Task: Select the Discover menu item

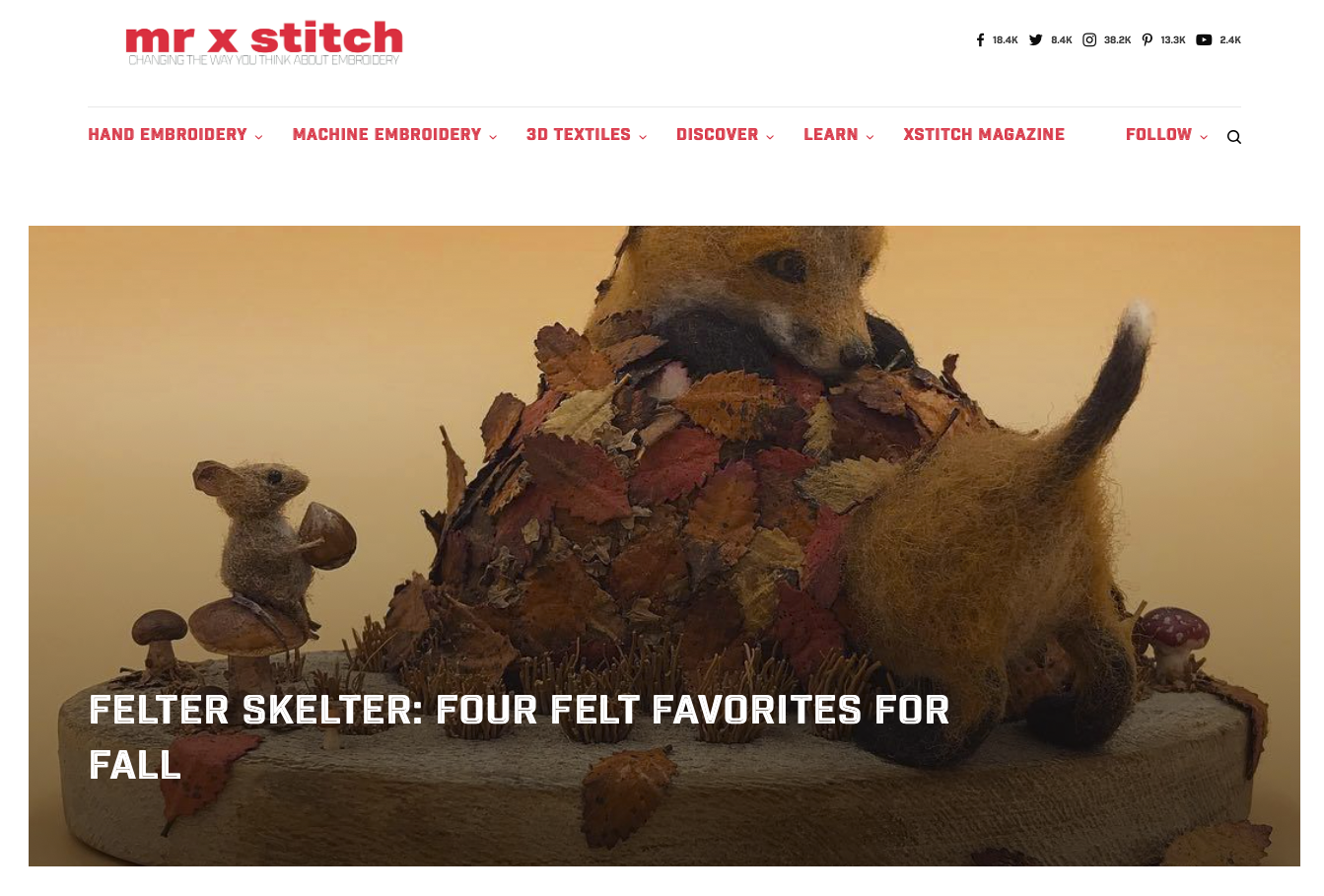Action: (x=717, y=135)
